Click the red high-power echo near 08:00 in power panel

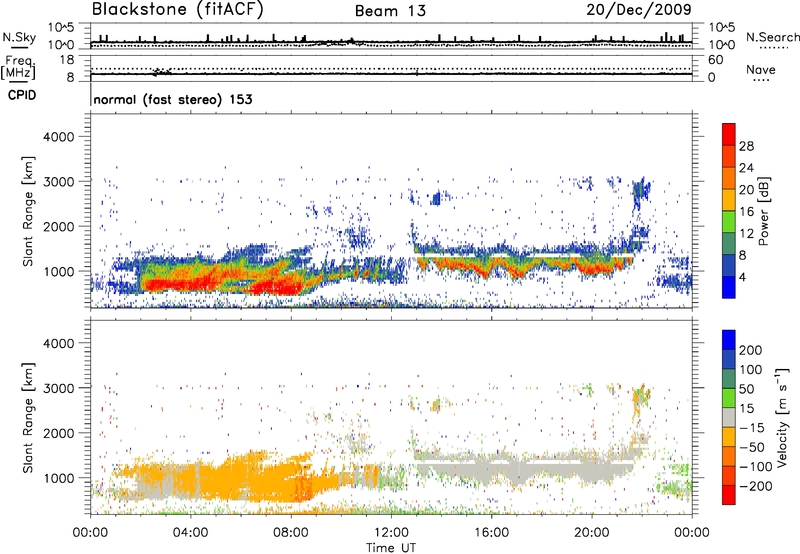pyautogui.click(x=278, y=288)
